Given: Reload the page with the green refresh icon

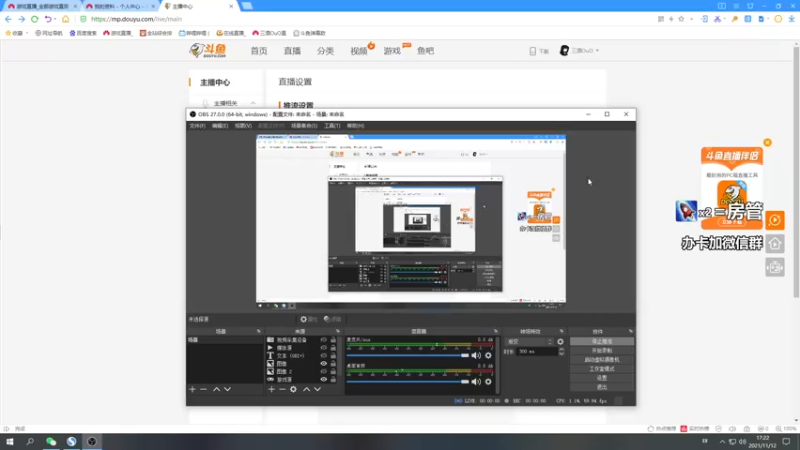Looking at the screenshot, I should pos(35,19).
